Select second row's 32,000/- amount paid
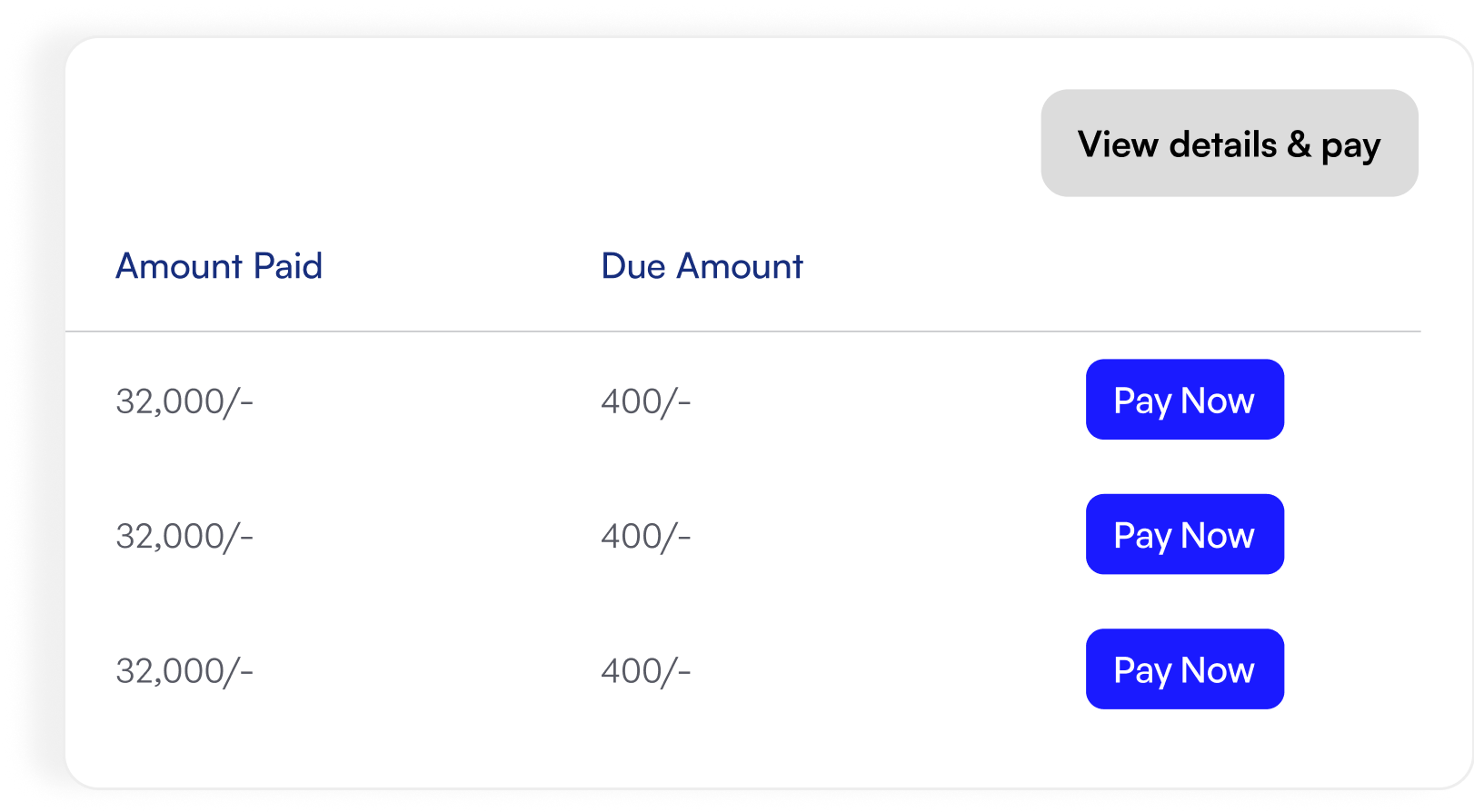1474x812 pixels. [184, 536]
